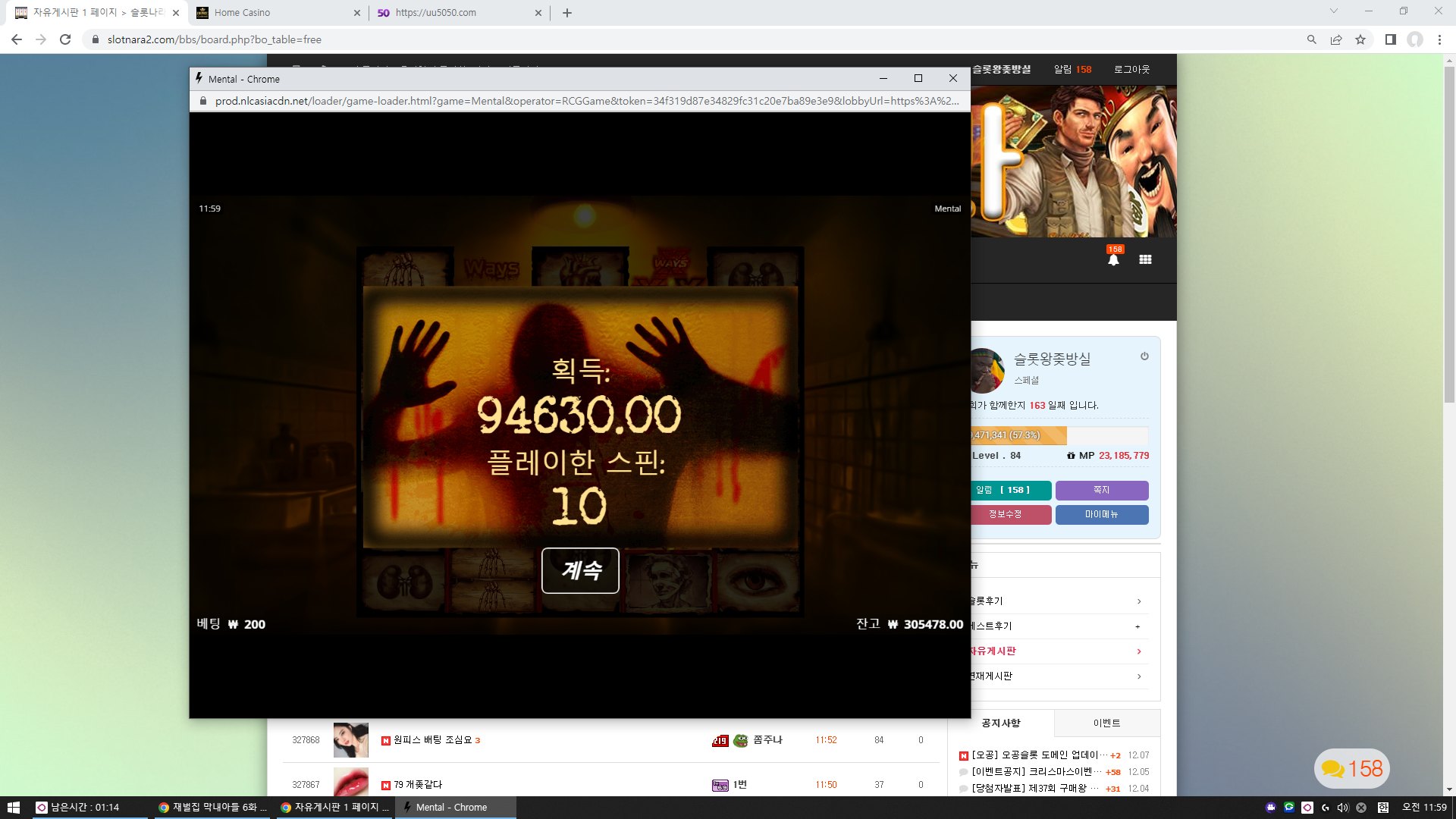
Task: Open the Chrome profile avatar
Action: 1415,39
